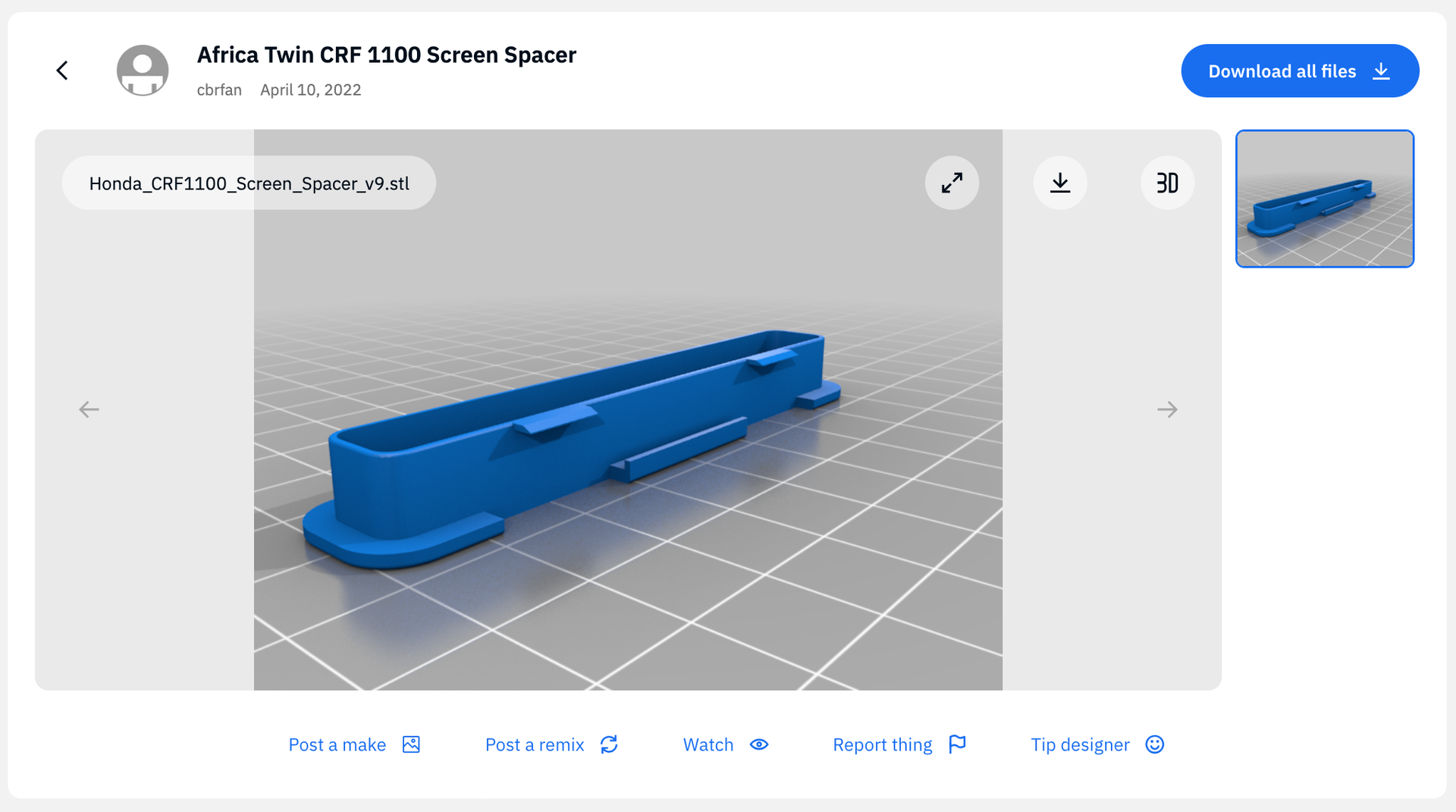Click the picture icon beside Post a make
This screenshot has height=812, width=1456.
click(x=411, y=745)
